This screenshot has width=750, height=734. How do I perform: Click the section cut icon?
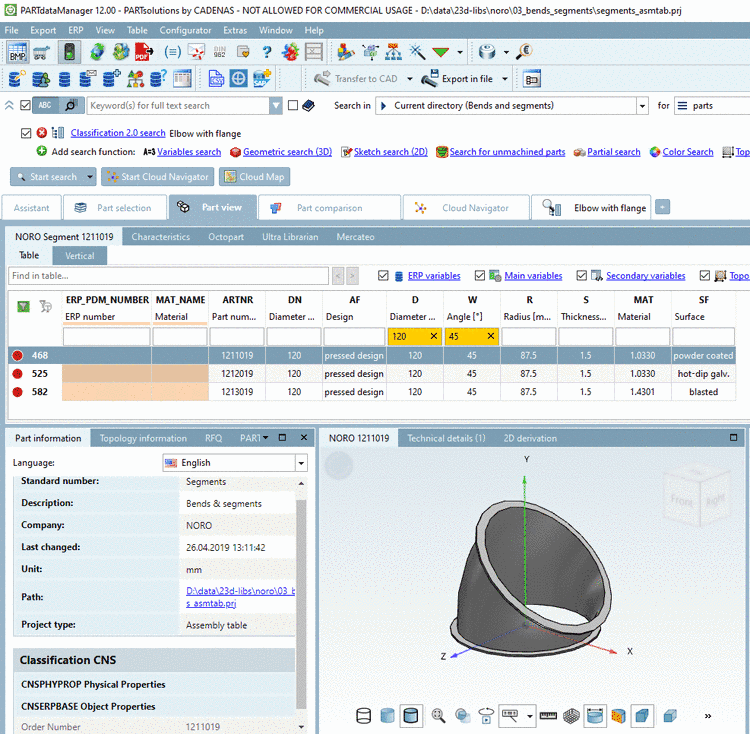point(618,716)
